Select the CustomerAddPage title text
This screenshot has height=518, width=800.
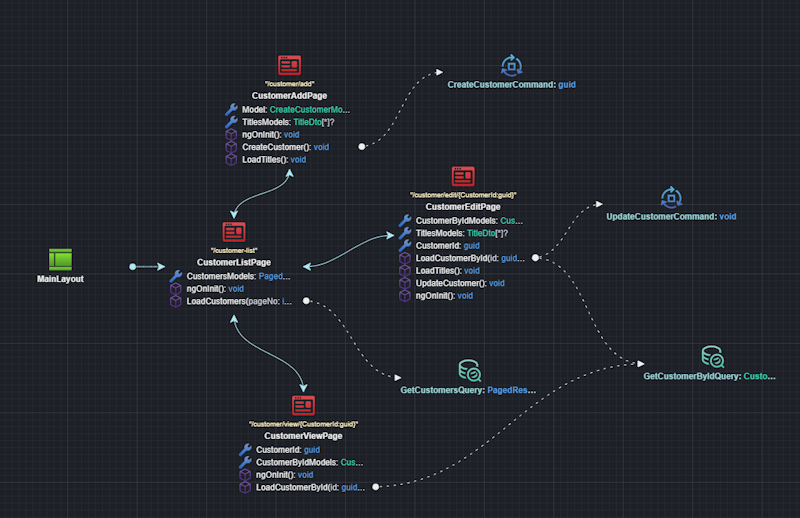pos(289,96)
